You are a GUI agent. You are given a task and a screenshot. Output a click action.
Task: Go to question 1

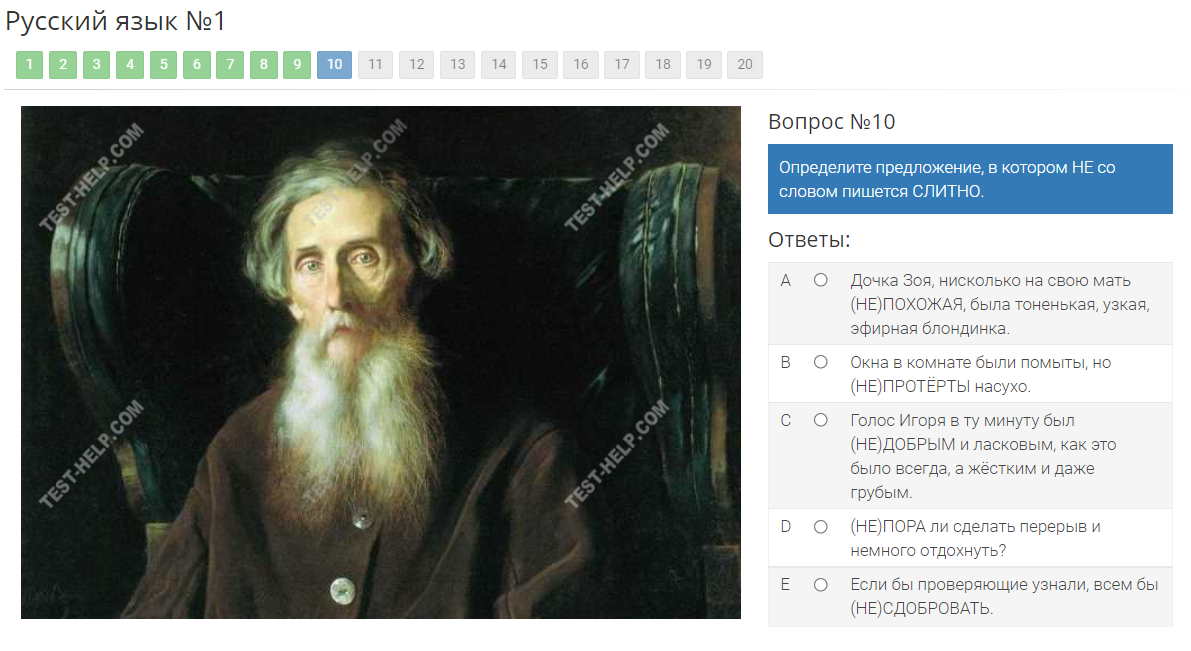[30, 65]
